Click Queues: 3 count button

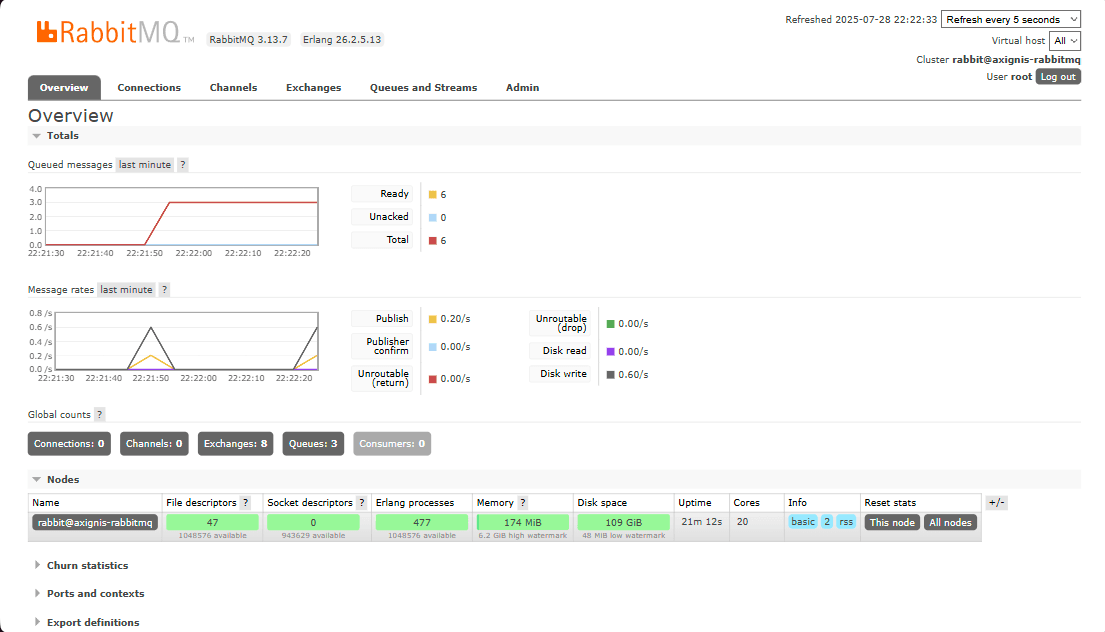pyautogui.click(x=313, y=444)
